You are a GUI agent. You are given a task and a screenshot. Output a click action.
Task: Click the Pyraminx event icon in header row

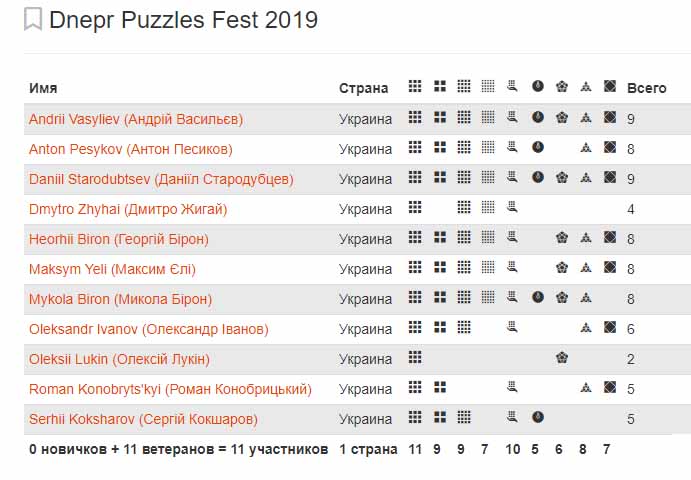(x=586, y=86)
